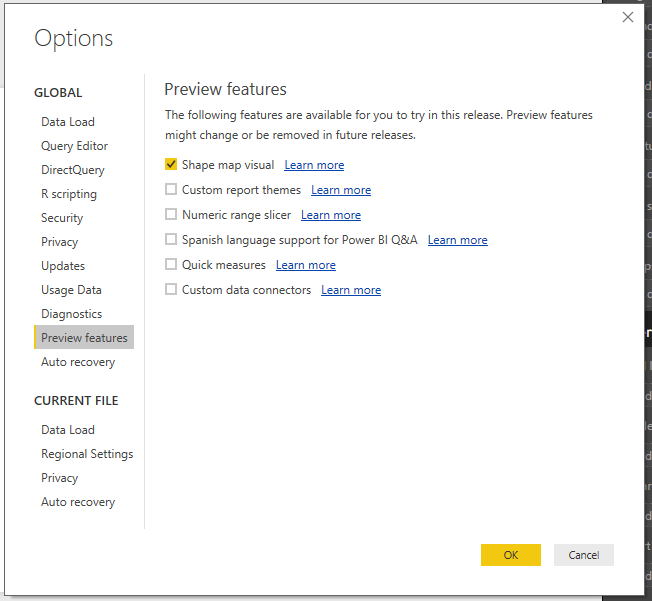
Task: Select Query Editor in Global section
Action: click(74, 146)
